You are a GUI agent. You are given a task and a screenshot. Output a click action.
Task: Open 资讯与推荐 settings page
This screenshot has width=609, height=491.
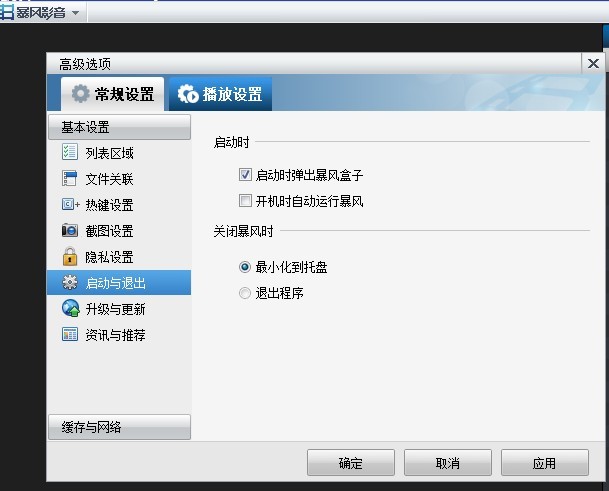coord(119,335)
